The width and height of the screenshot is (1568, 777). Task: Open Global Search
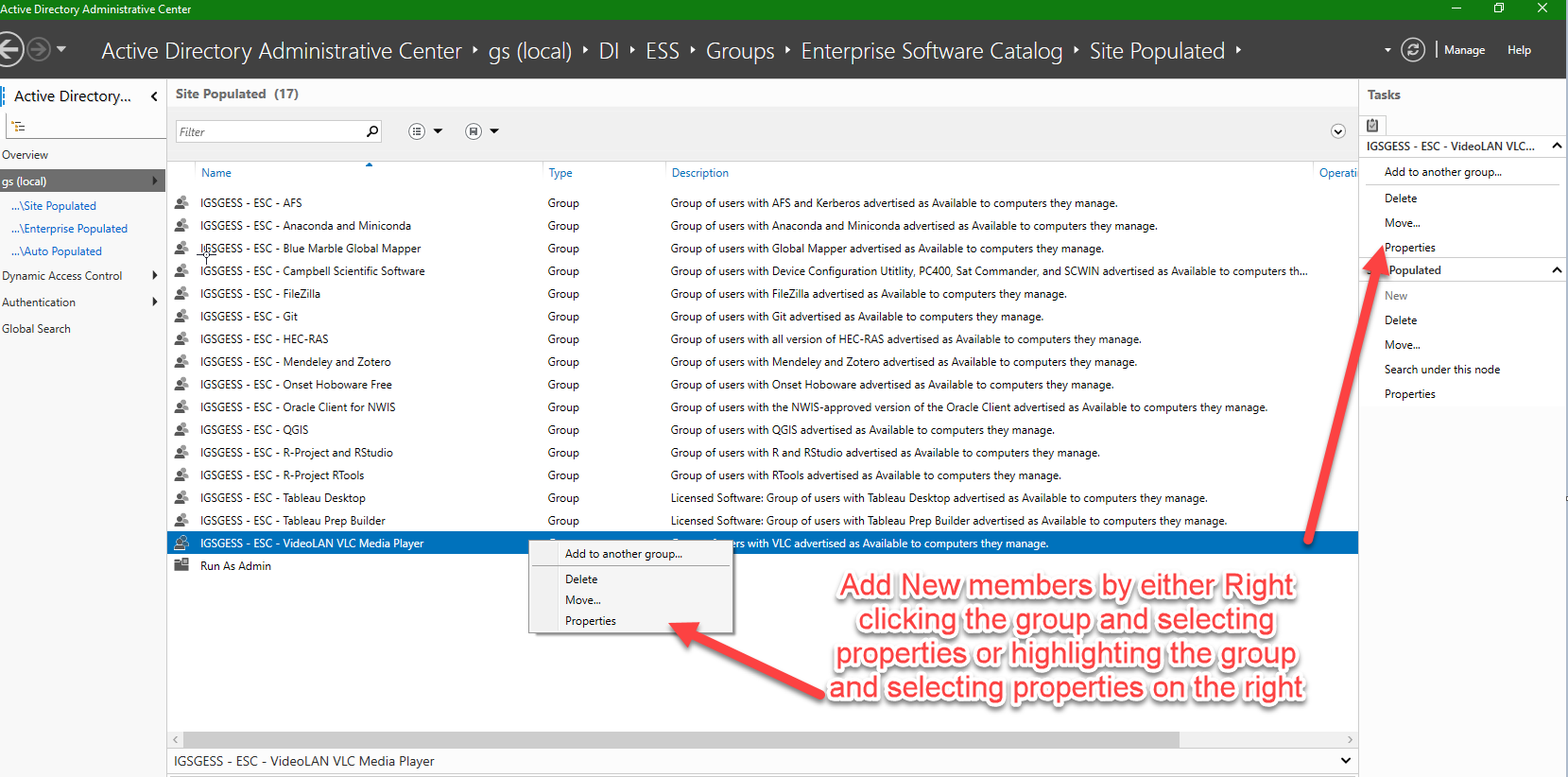37,329
